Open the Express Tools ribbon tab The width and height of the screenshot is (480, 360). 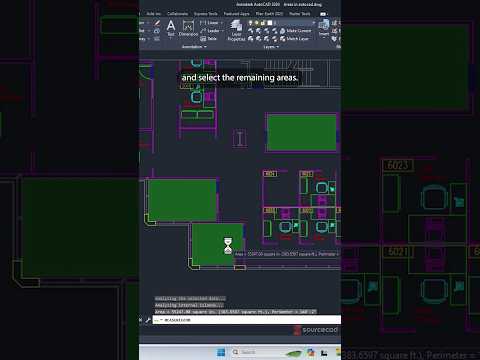tap(206, 14)
